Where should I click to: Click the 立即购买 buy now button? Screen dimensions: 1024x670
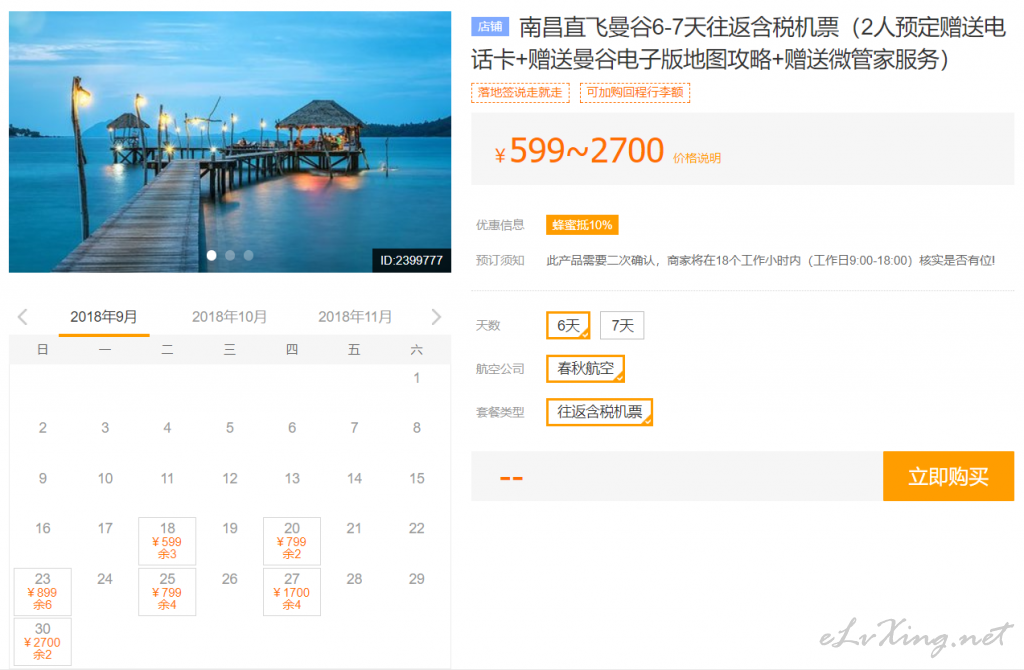click(x=948, y=476)
